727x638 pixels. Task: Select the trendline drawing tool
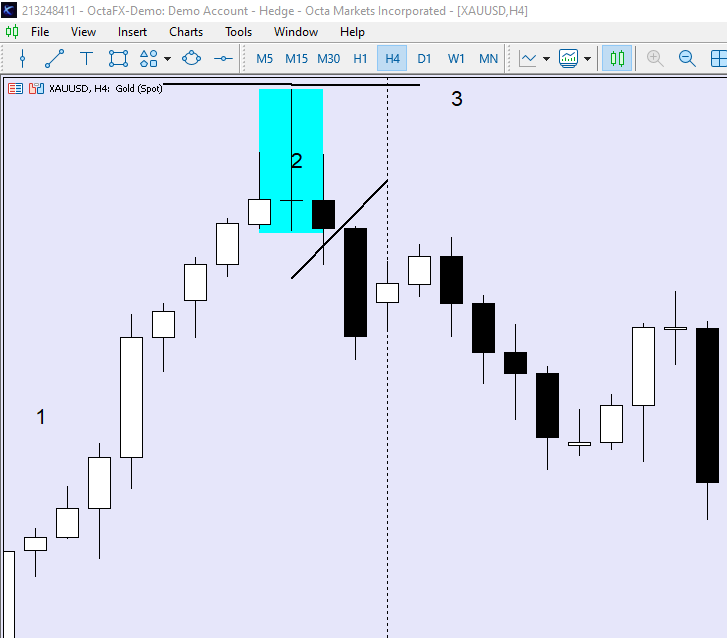tap(54, 58)
